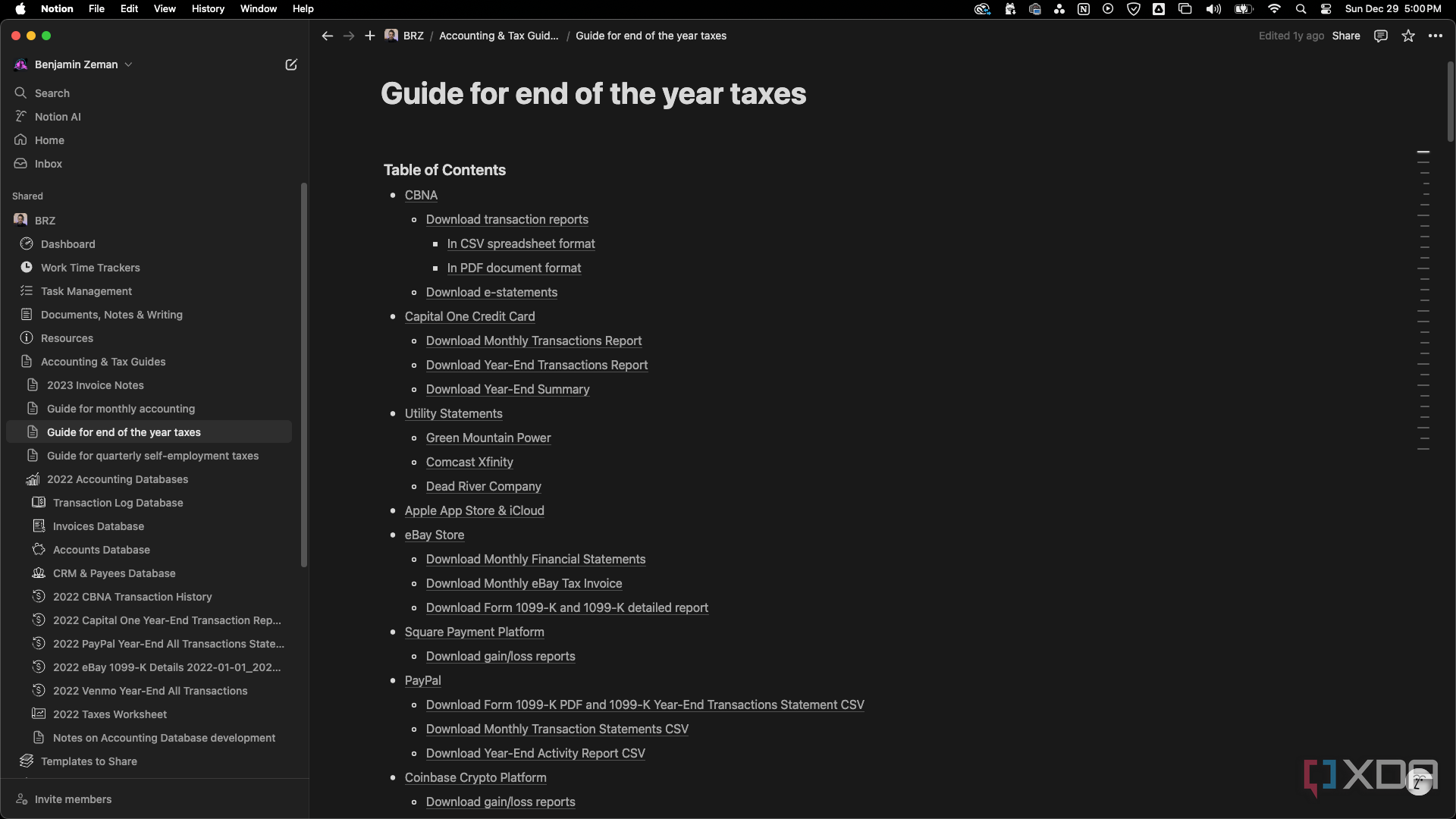Click the comment icon in top bar
The image size is (1456, 819).
pos(1381,36)
